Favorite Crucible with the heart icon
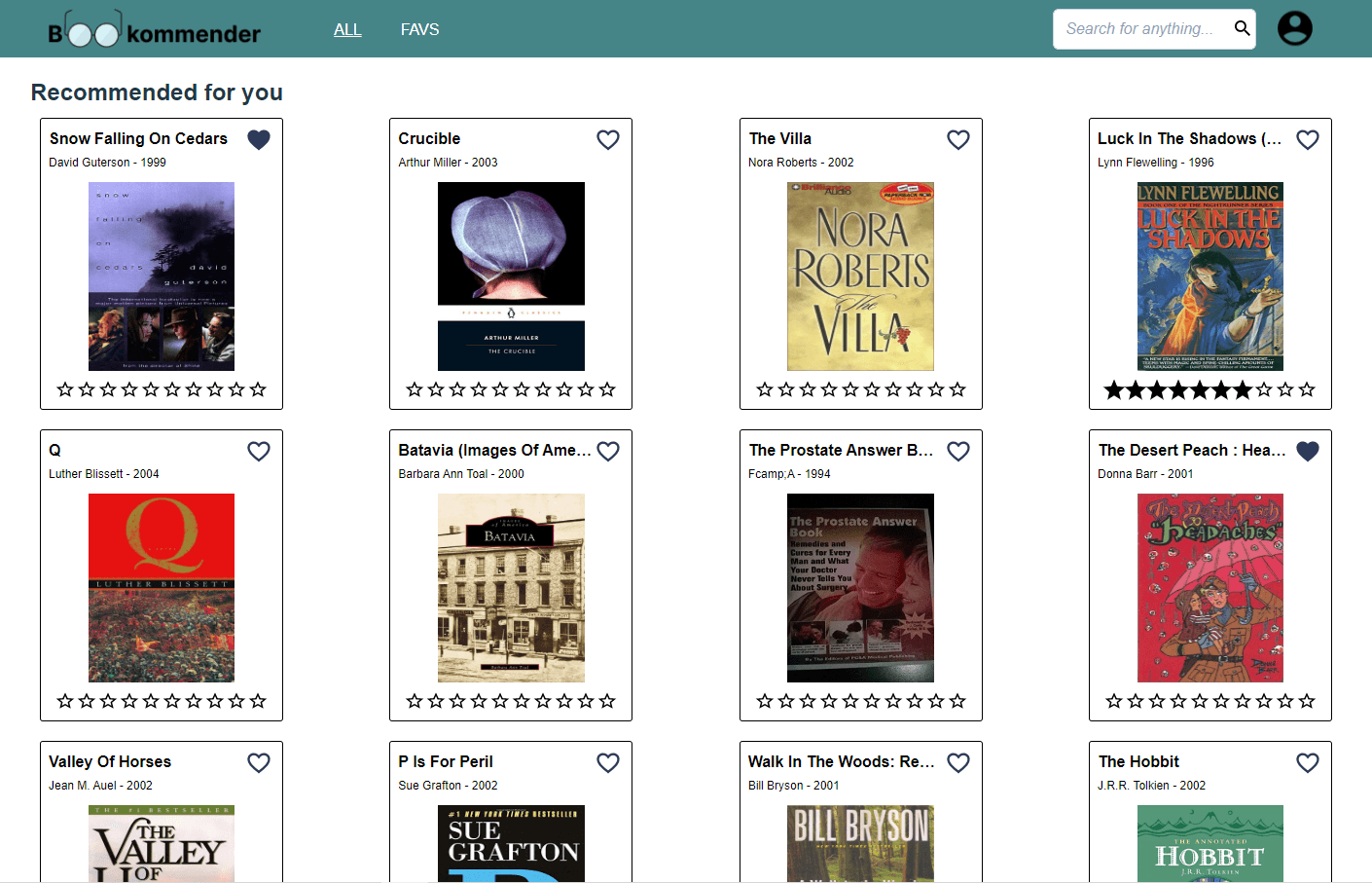Viewport: 1372px width, 883px height. click(x=608, y=139)
